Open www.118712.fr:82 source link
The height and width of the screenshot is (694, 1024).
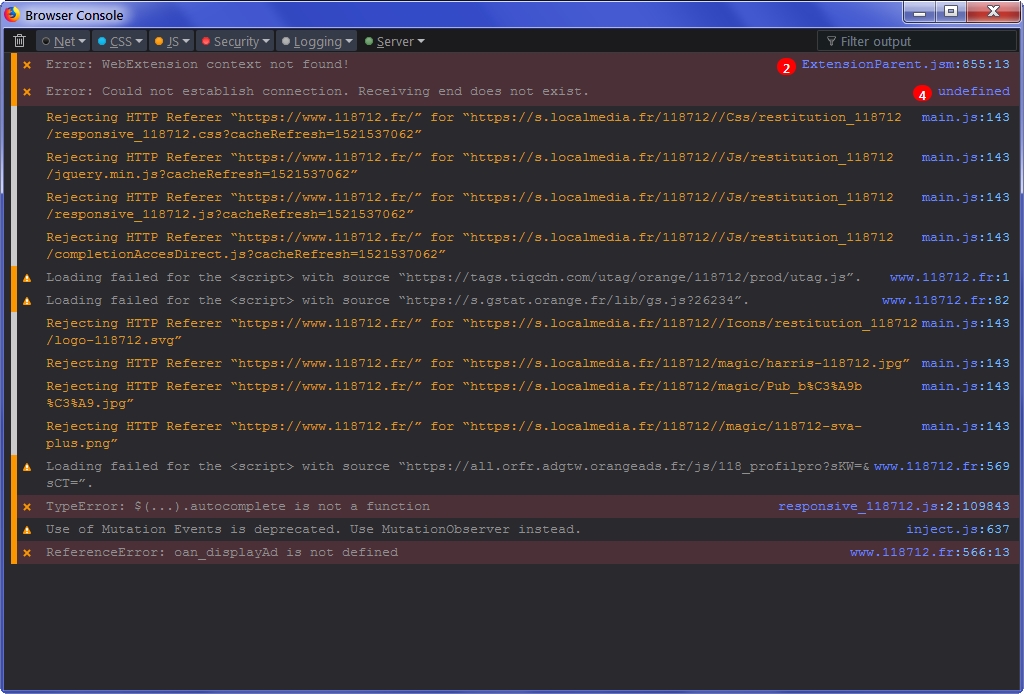pyautogui.click(x=946, y=300)
